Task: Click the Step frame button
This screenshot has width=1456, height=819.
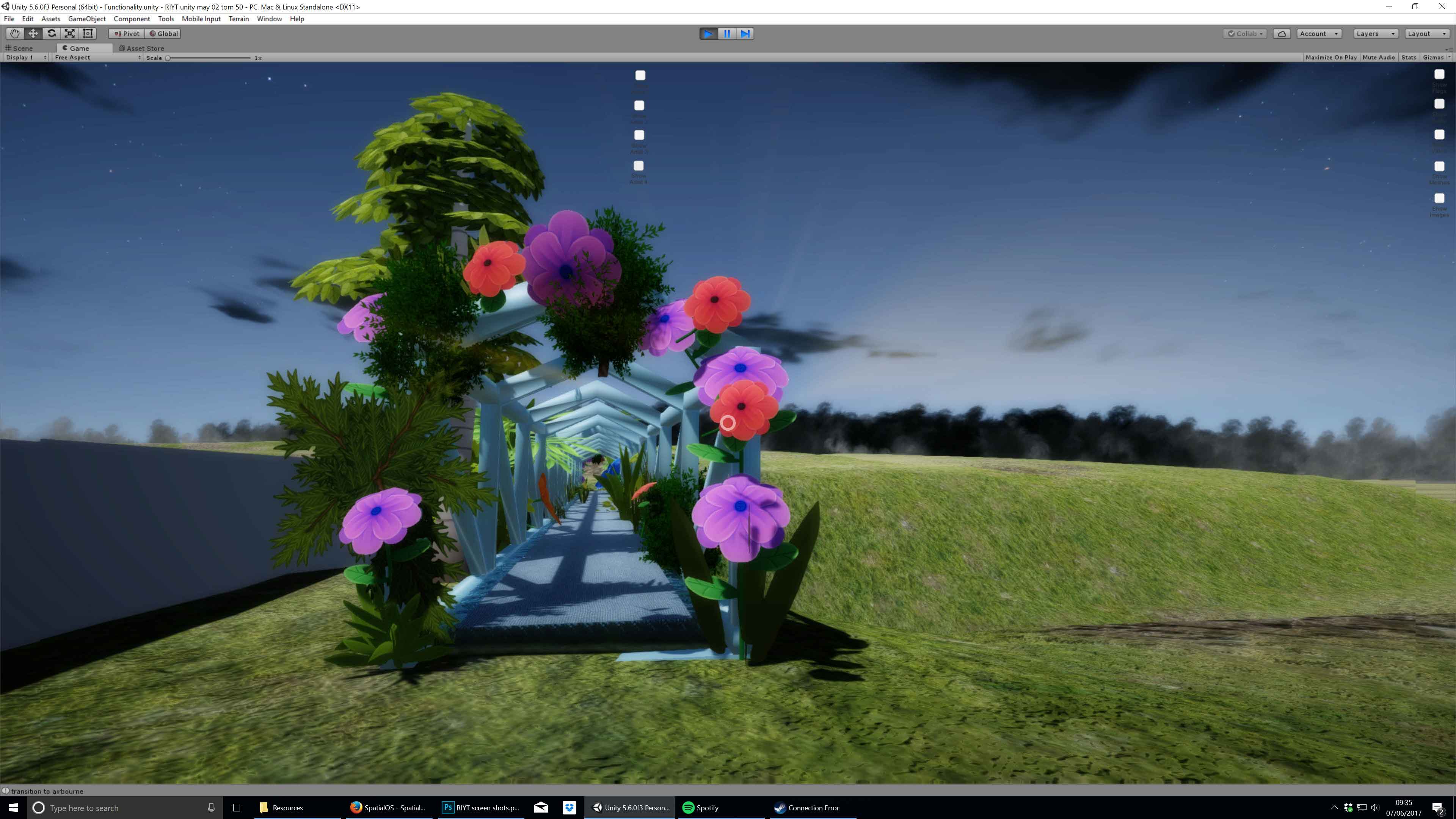Action: [745, 34]
